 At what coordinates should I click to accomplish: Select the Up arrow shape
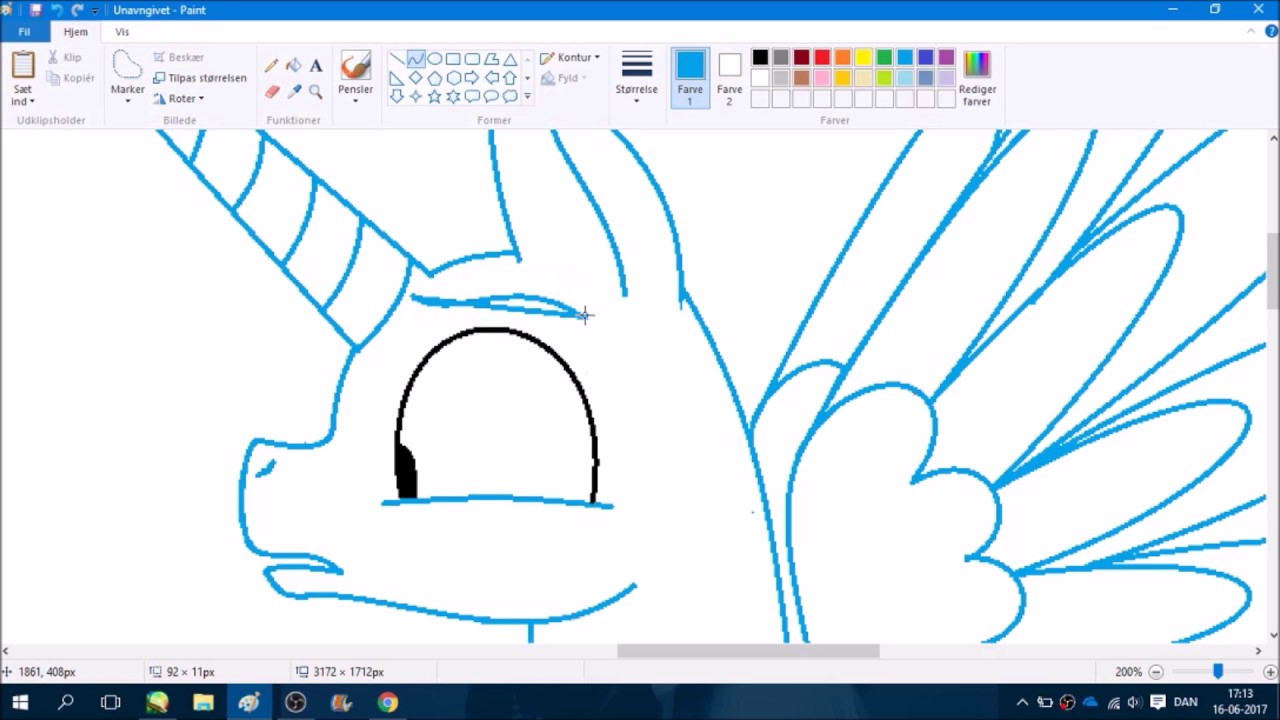click(x=510, y=78)
